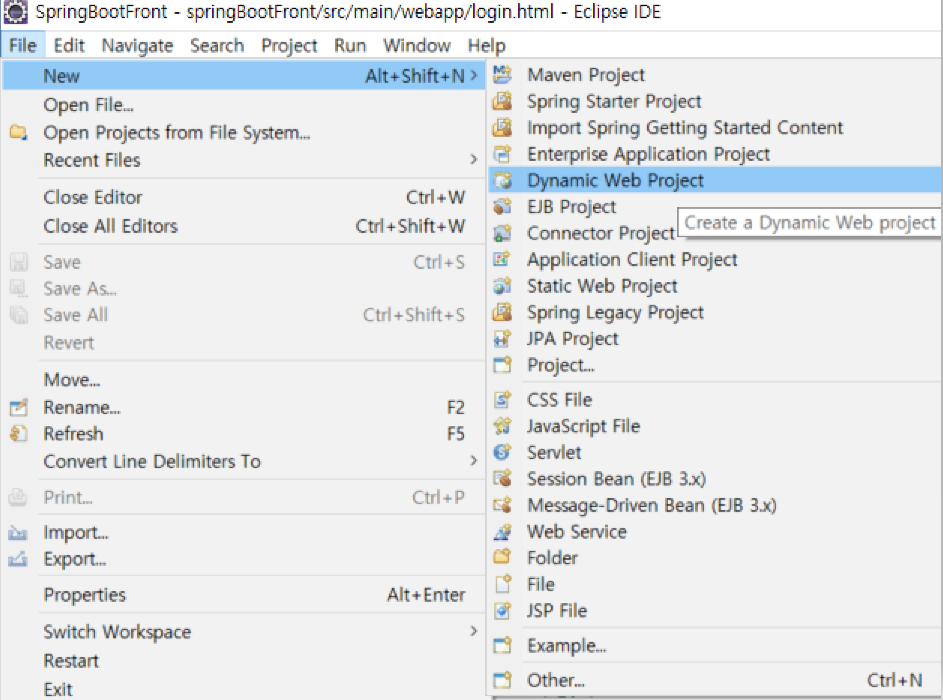
Task: Click the Open Projects from File System icon
Action: coord(19,132)
